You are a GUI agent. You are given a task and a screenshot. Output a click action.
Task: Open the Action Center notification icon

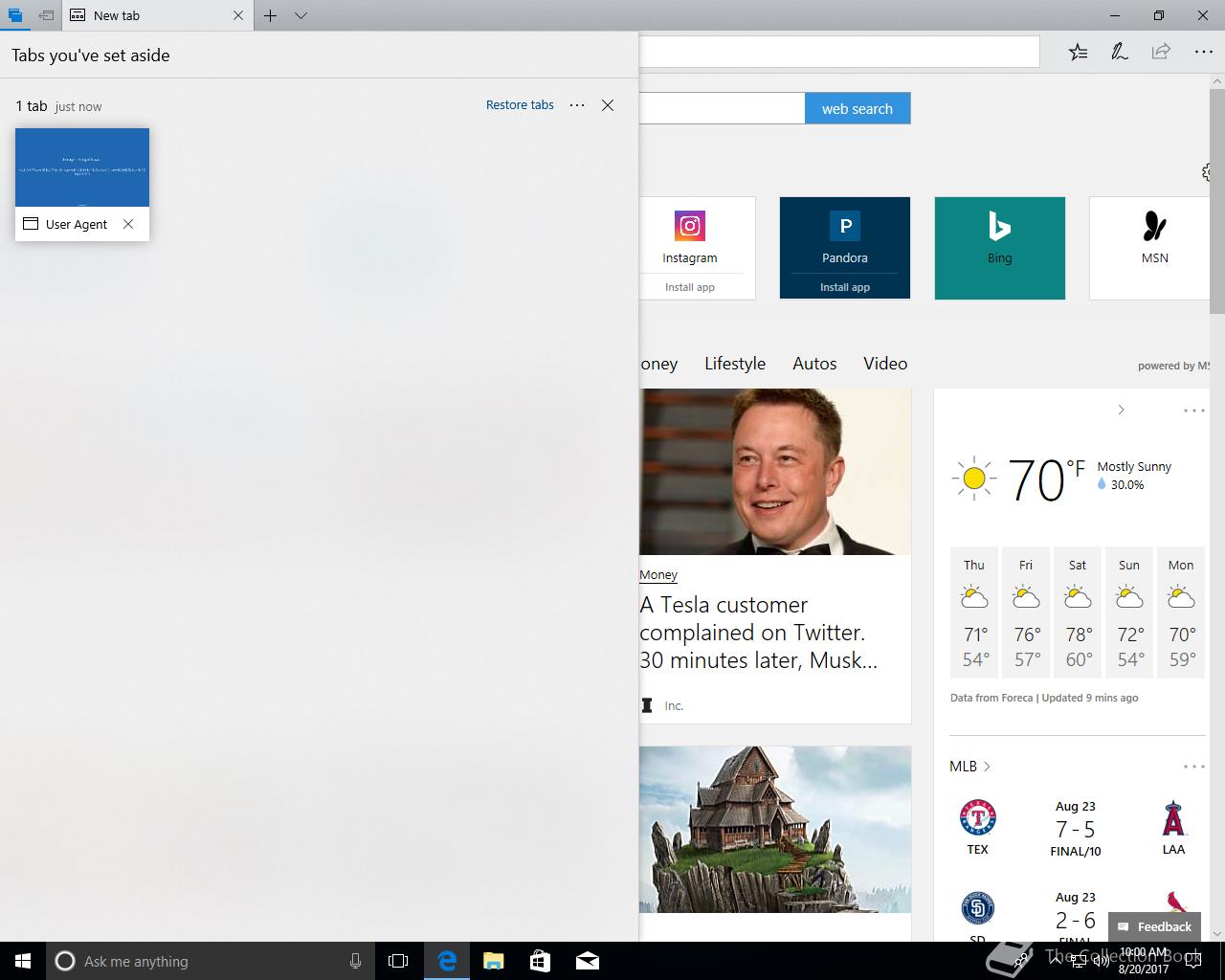1193,961
